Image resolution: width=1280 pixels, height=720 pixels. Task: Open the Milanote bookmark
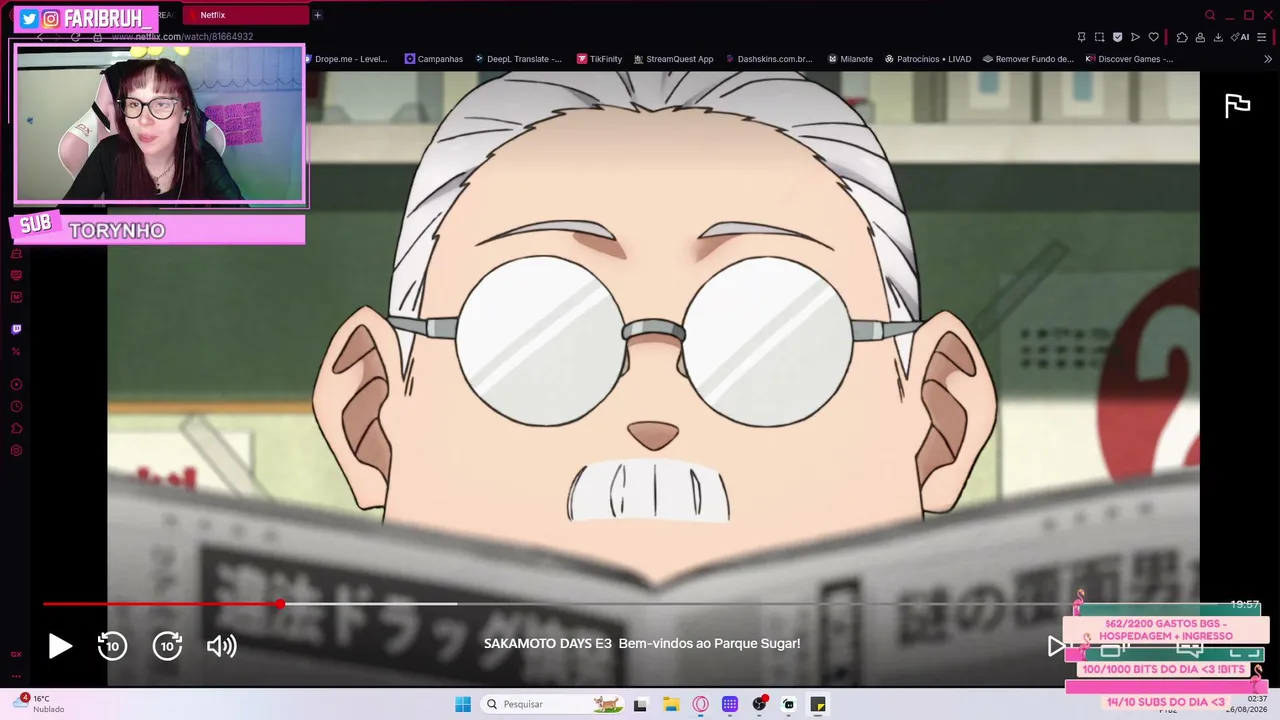[850, 59]
